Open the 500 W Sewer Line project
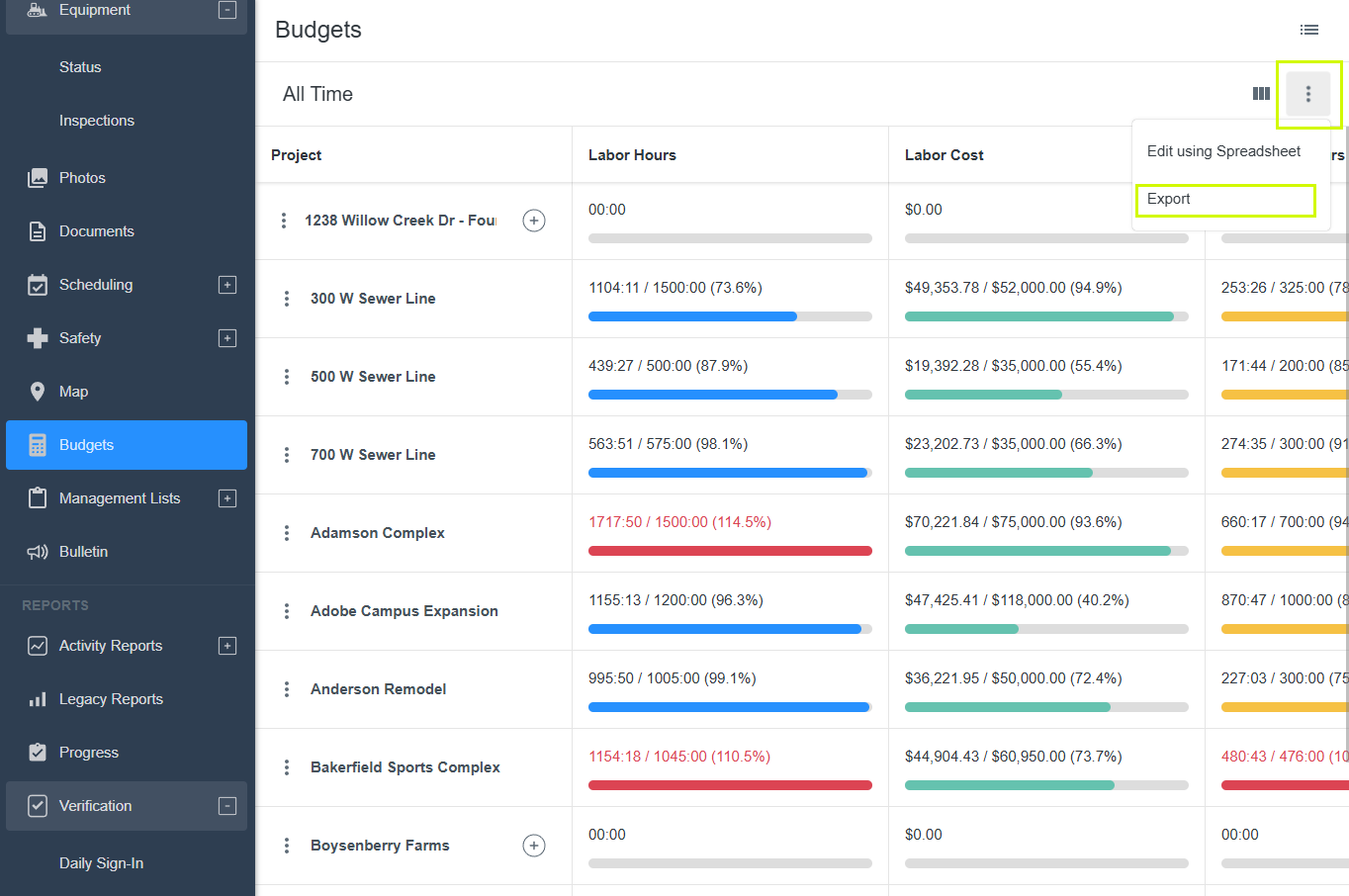Image resolution: width=1349 pixels, height=896 pixels. (373, 377)
